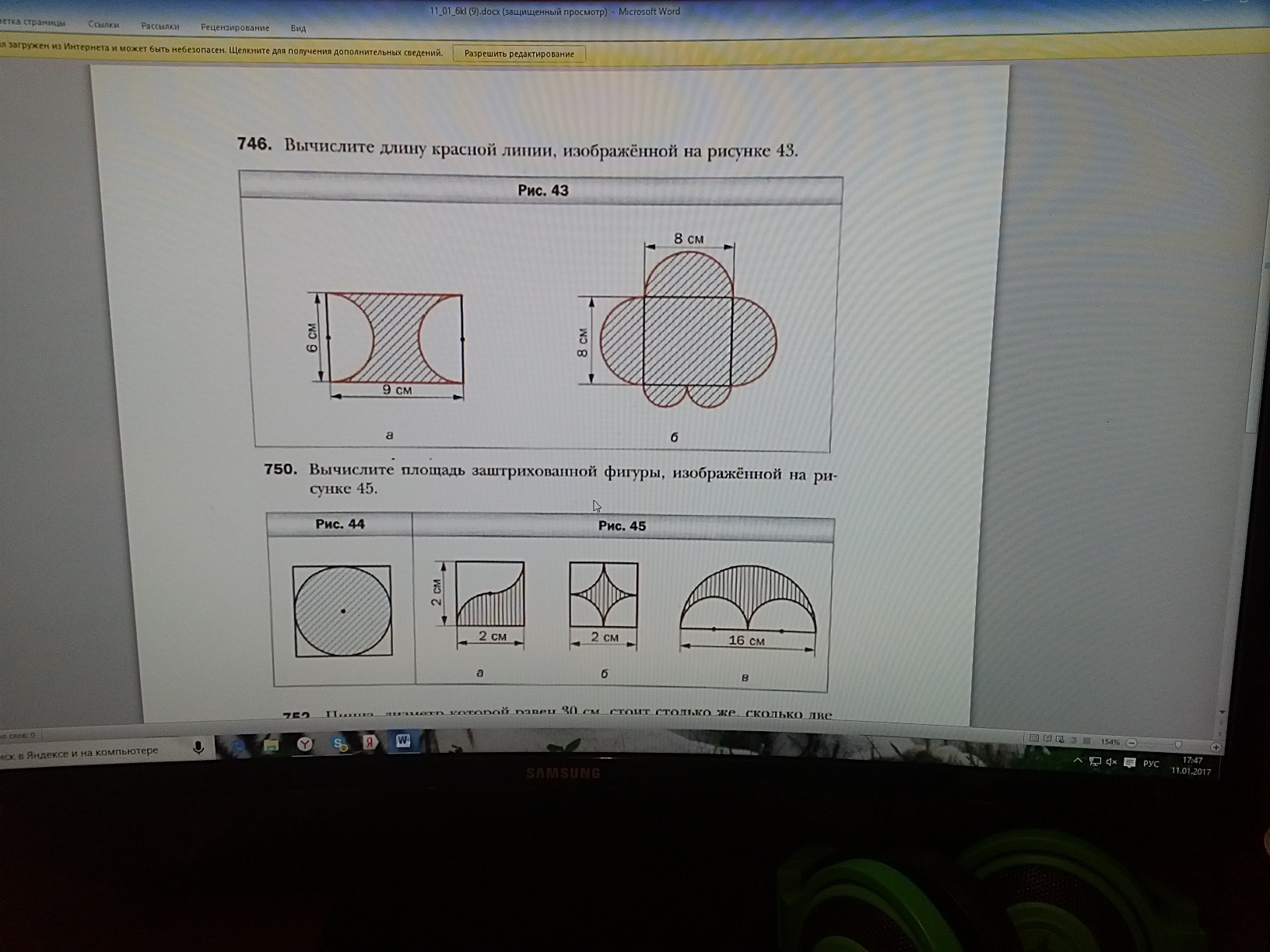Click the 154% zoom level indicator
This screenshot has width=1270, height=952.
tap(1110, 742)
